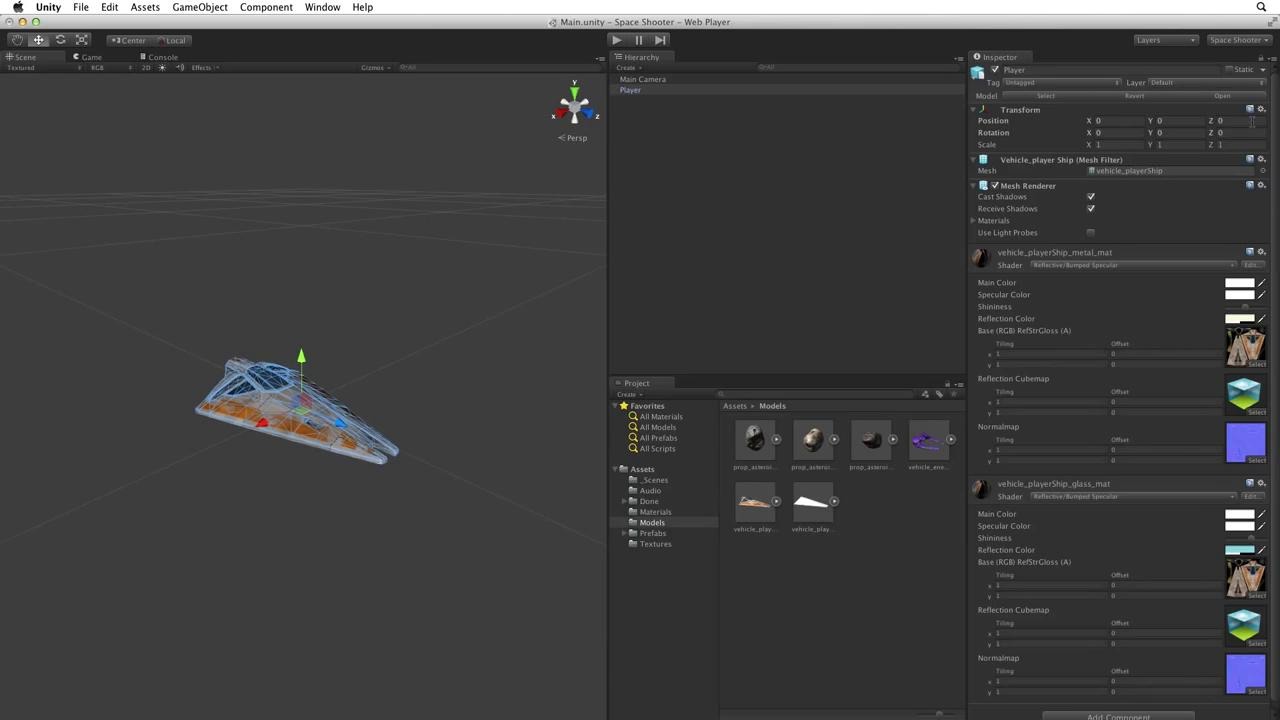The image size is (1280, 720).
Task: Open the GameObject menu
Action: tap(199, 7)
